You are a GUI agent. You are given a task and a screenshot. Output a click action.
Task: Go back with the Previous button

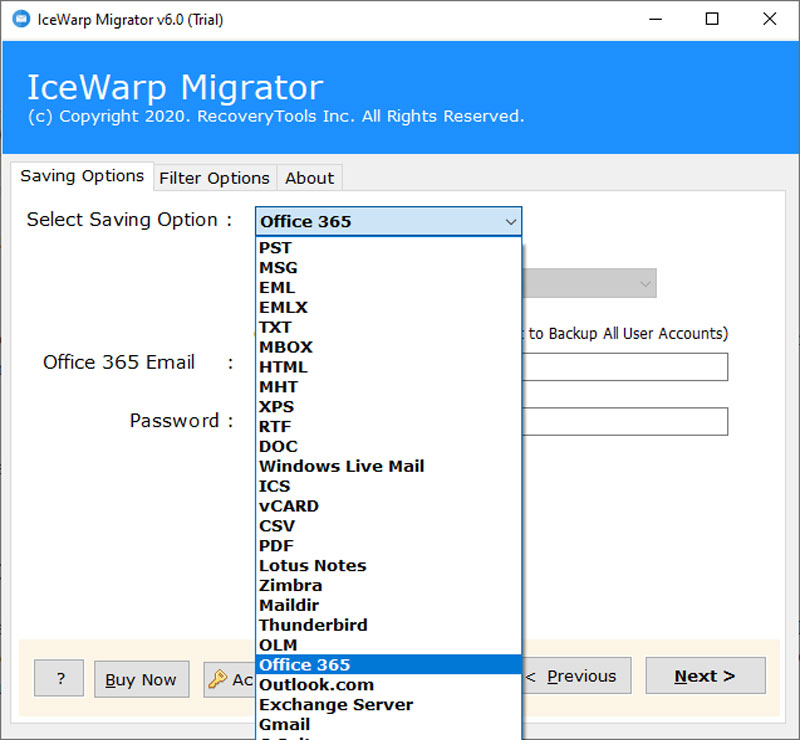tap(577, 676)
